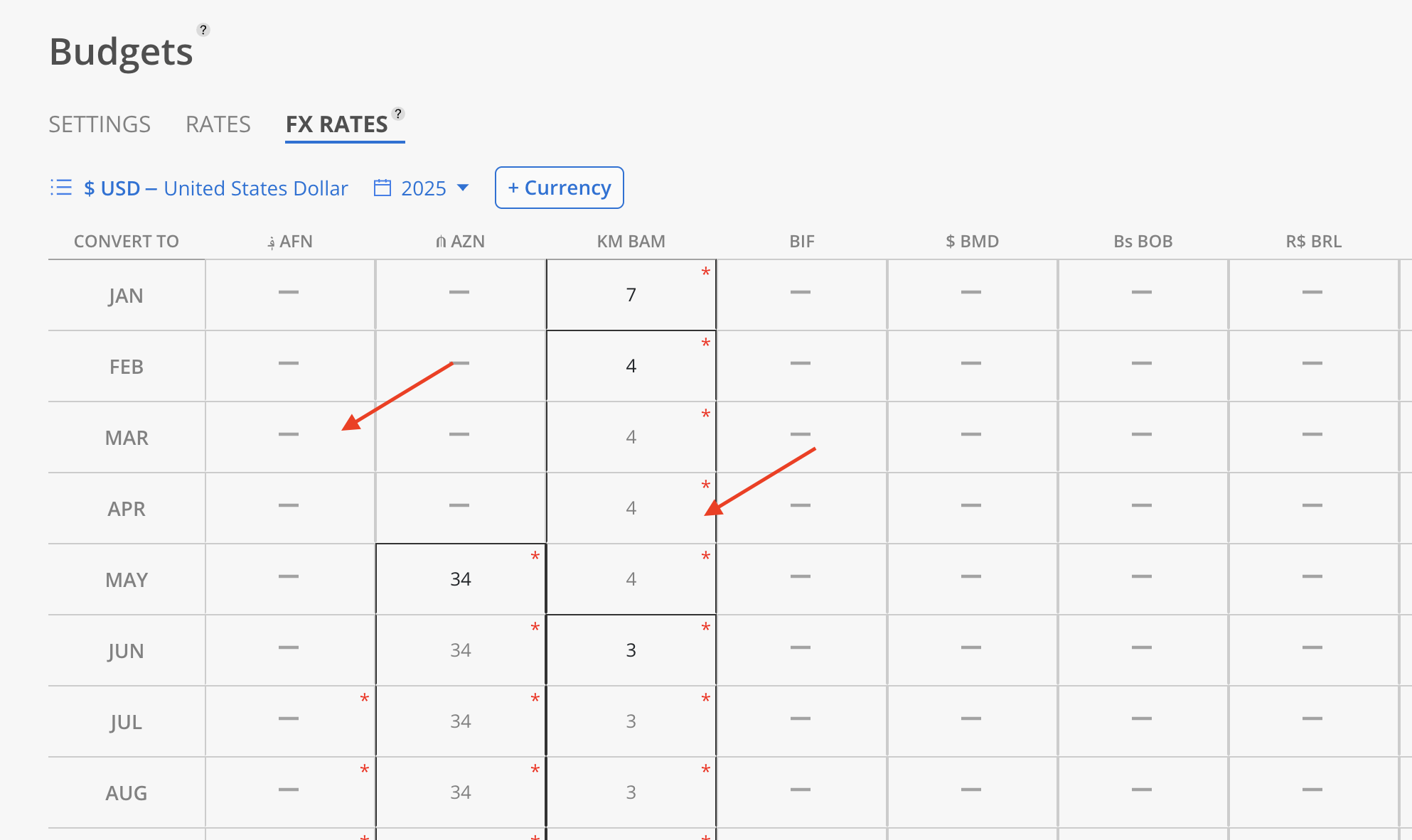Viewport: 1412px width, 840px height.
Task: Click the empty MAR BIF rate cell
Action: pyautogui.click(x=801, y=436)
